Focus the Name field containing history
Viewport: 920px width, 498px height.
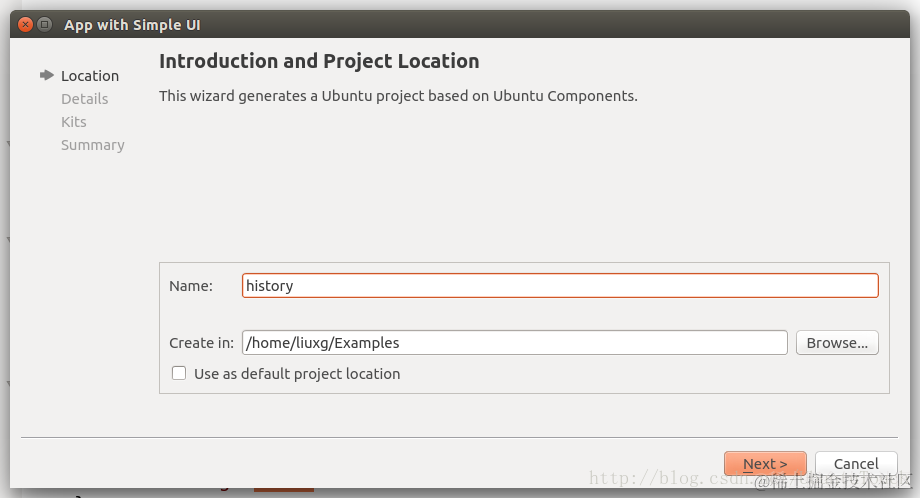click(560, 286)
